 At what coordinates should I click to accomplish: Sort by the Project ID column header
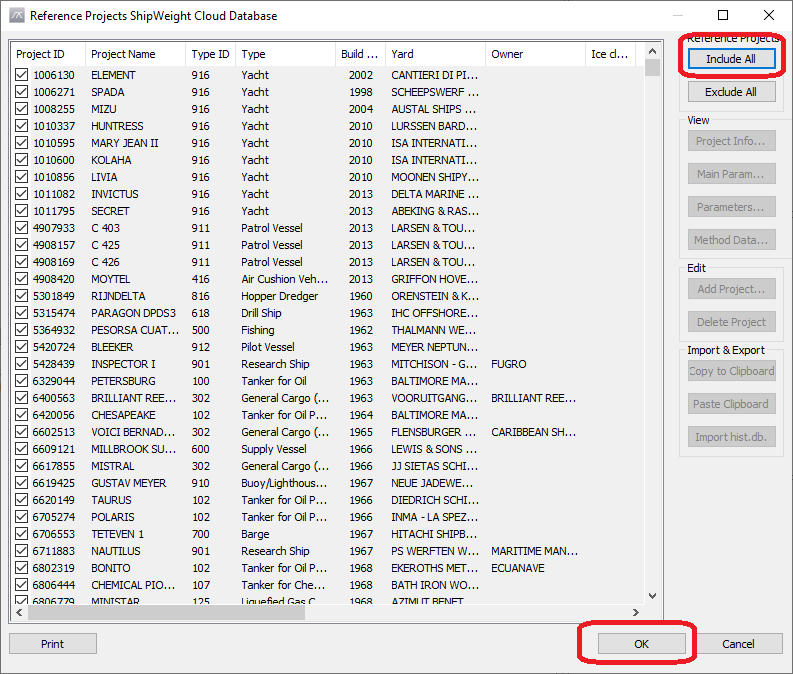pyautogui.click(x=48, y=54)
